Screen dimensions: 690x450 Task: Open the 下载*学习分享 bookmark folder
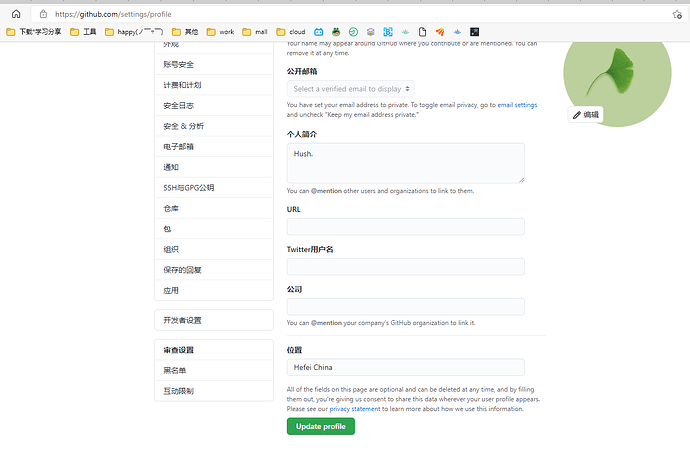(x=34, y=32)
